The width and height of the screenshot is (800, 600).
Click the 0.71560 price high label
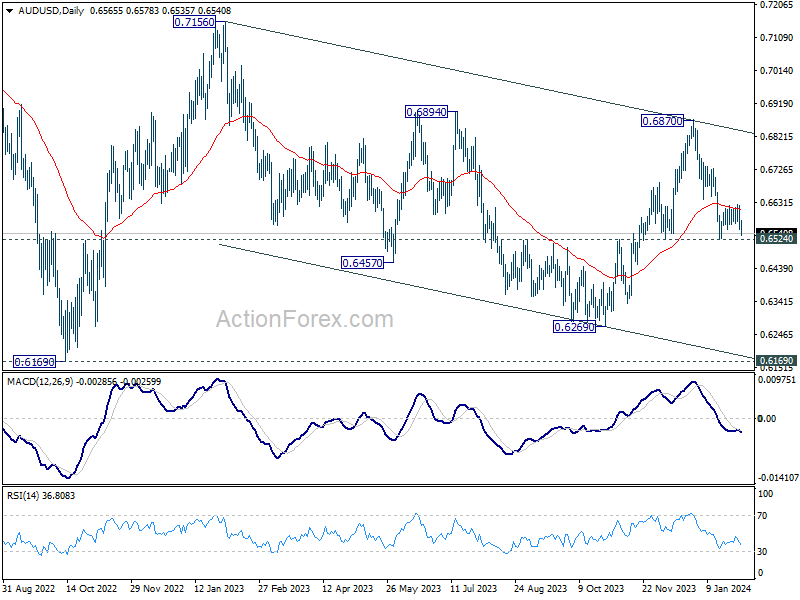(194, 22)
